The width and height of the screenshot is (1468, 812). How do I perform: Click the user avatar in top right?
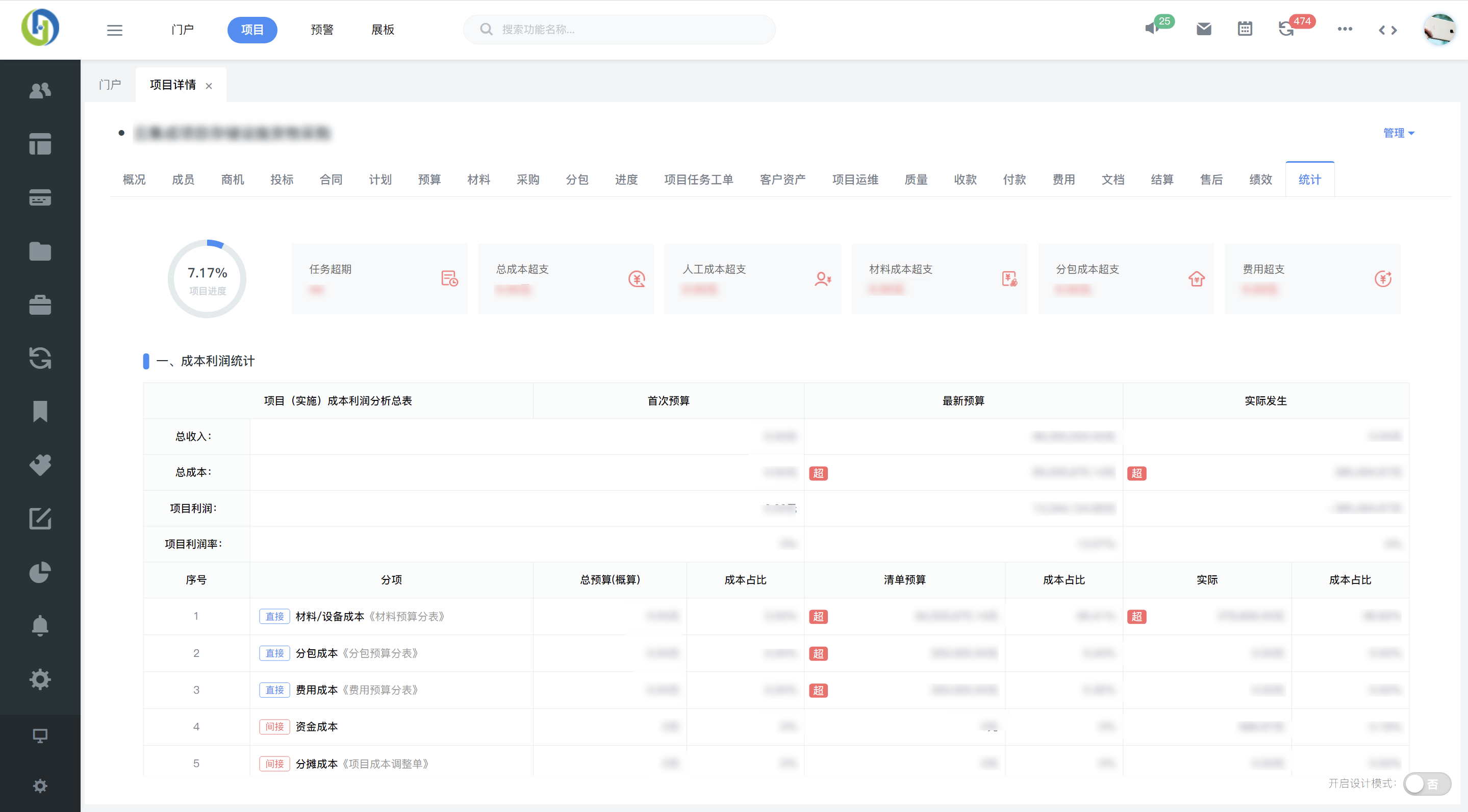pyautogui.click(x=1439, y=29)
